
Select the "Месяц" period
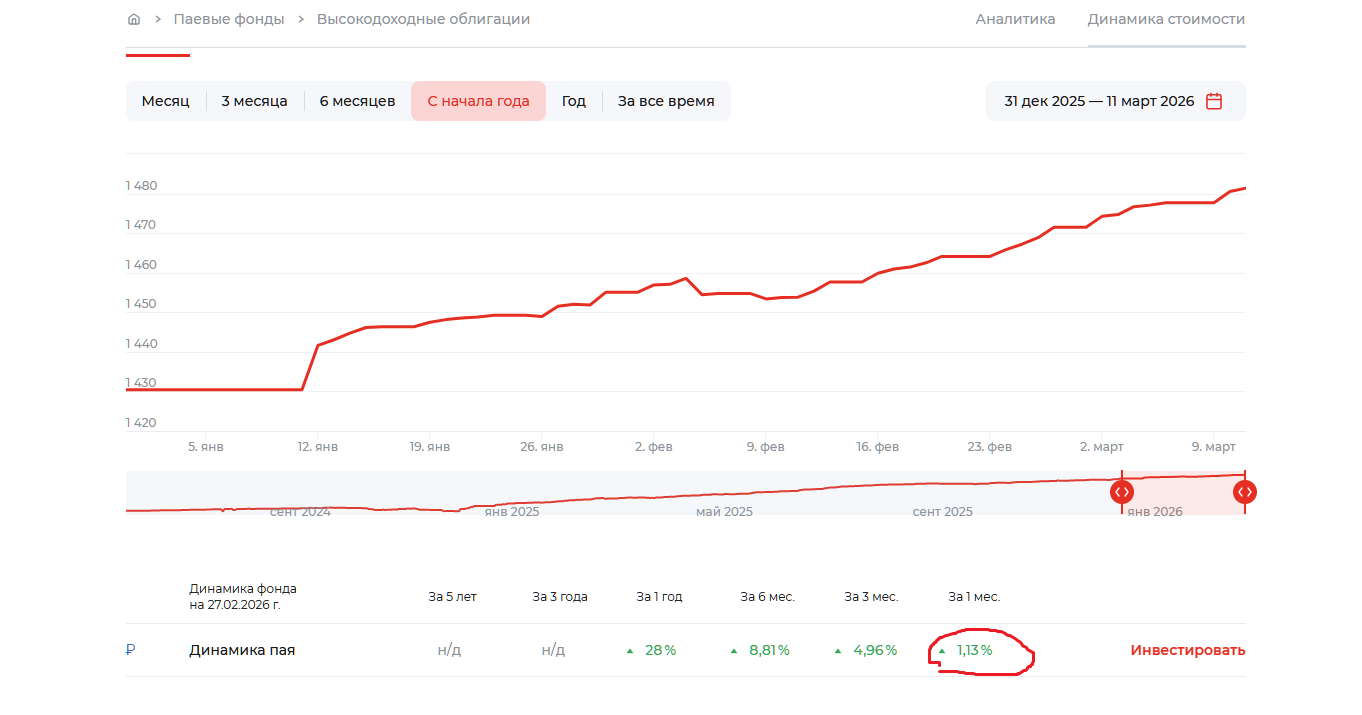tap(165, 101)
